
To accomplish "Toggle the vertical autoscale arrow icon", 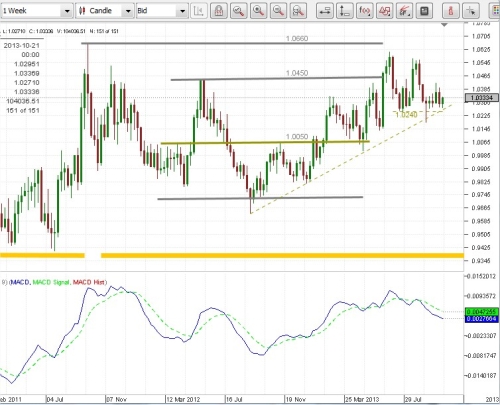I will click(x=345, y=11).
